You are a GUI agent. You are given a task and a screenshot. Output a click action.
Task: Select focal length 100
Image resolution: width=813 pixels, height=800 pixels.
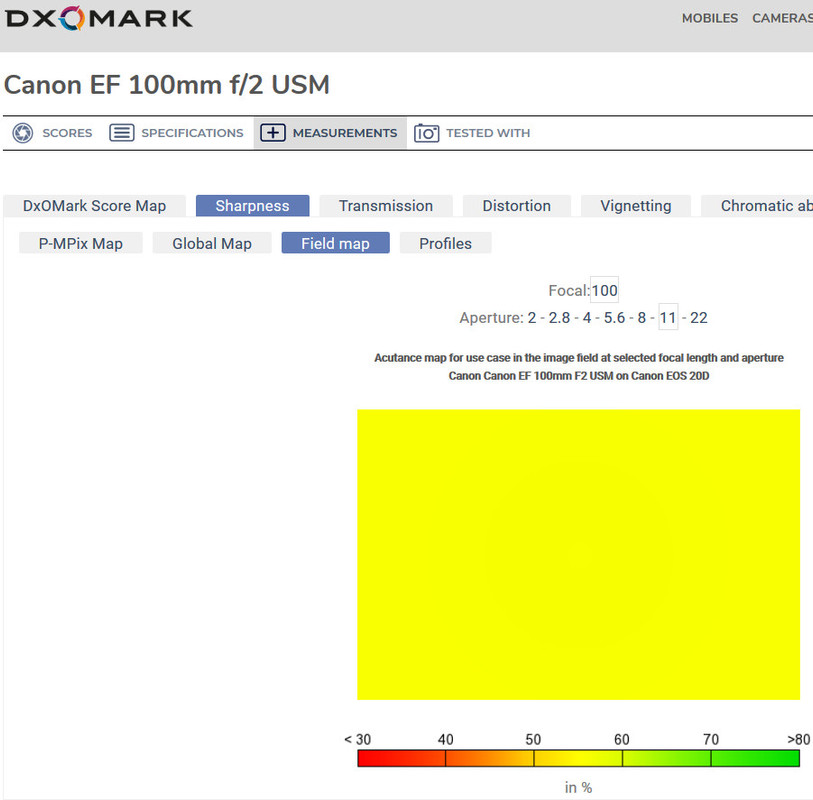[x=605, y=290]
